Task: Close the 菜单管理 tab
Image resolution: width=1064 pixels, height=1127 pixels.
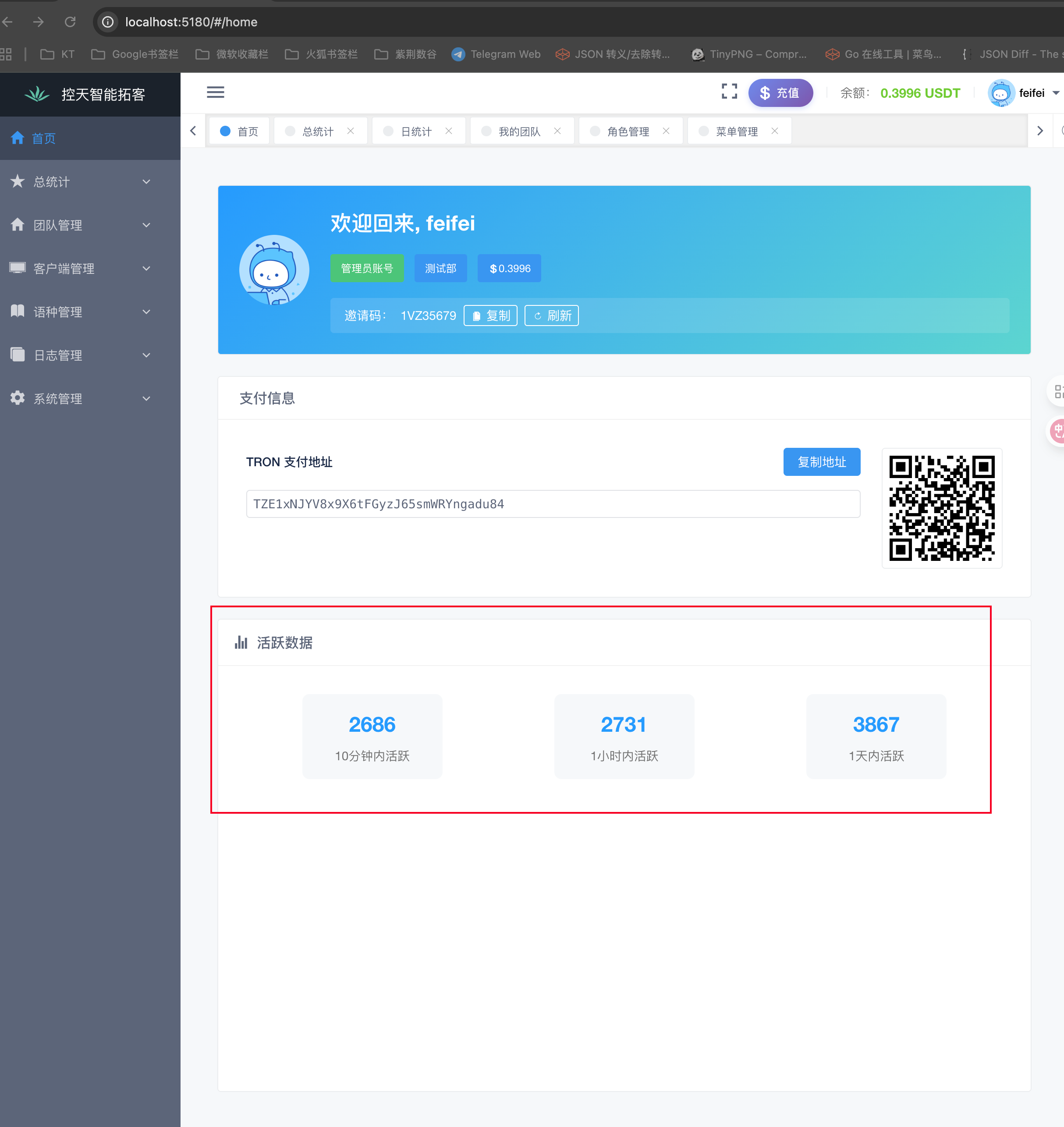Action: coord(775,131)
